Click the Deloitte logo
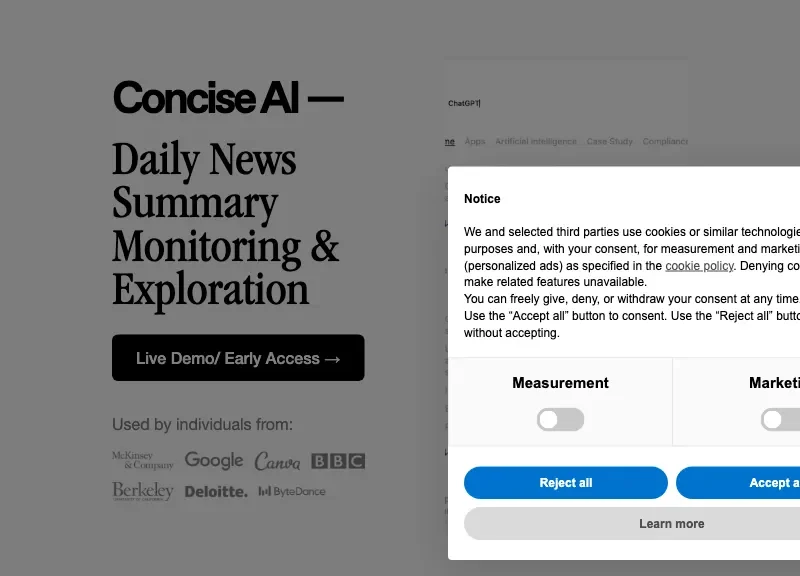 tap(216, 492)
